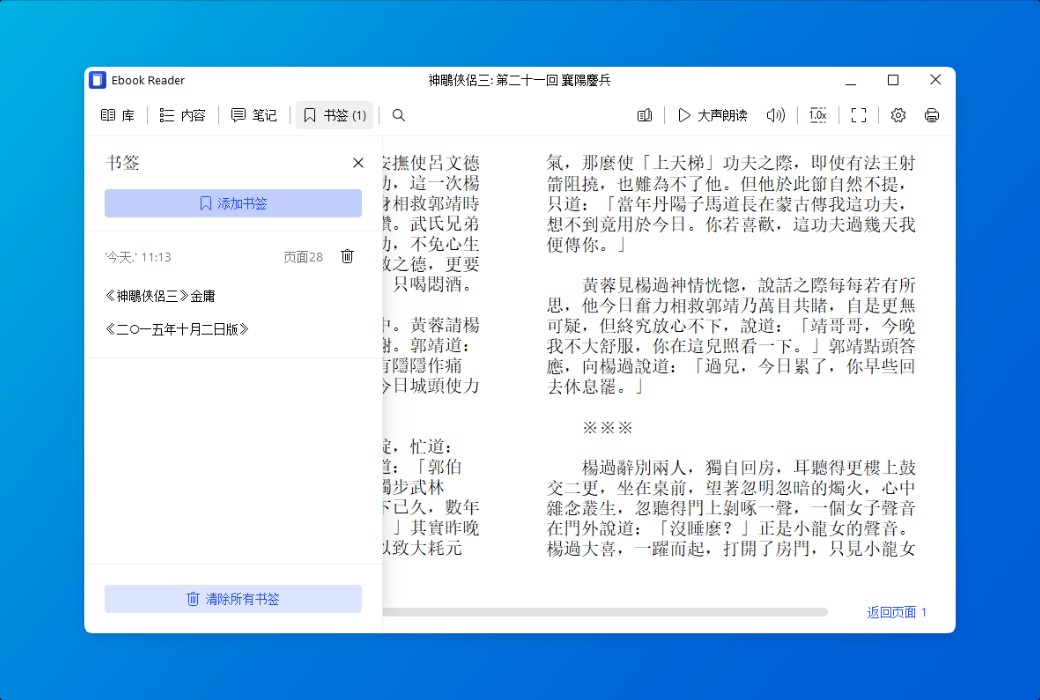
Task: Open the 内容 table of contents panel
Action: click(x=182, y=115)
